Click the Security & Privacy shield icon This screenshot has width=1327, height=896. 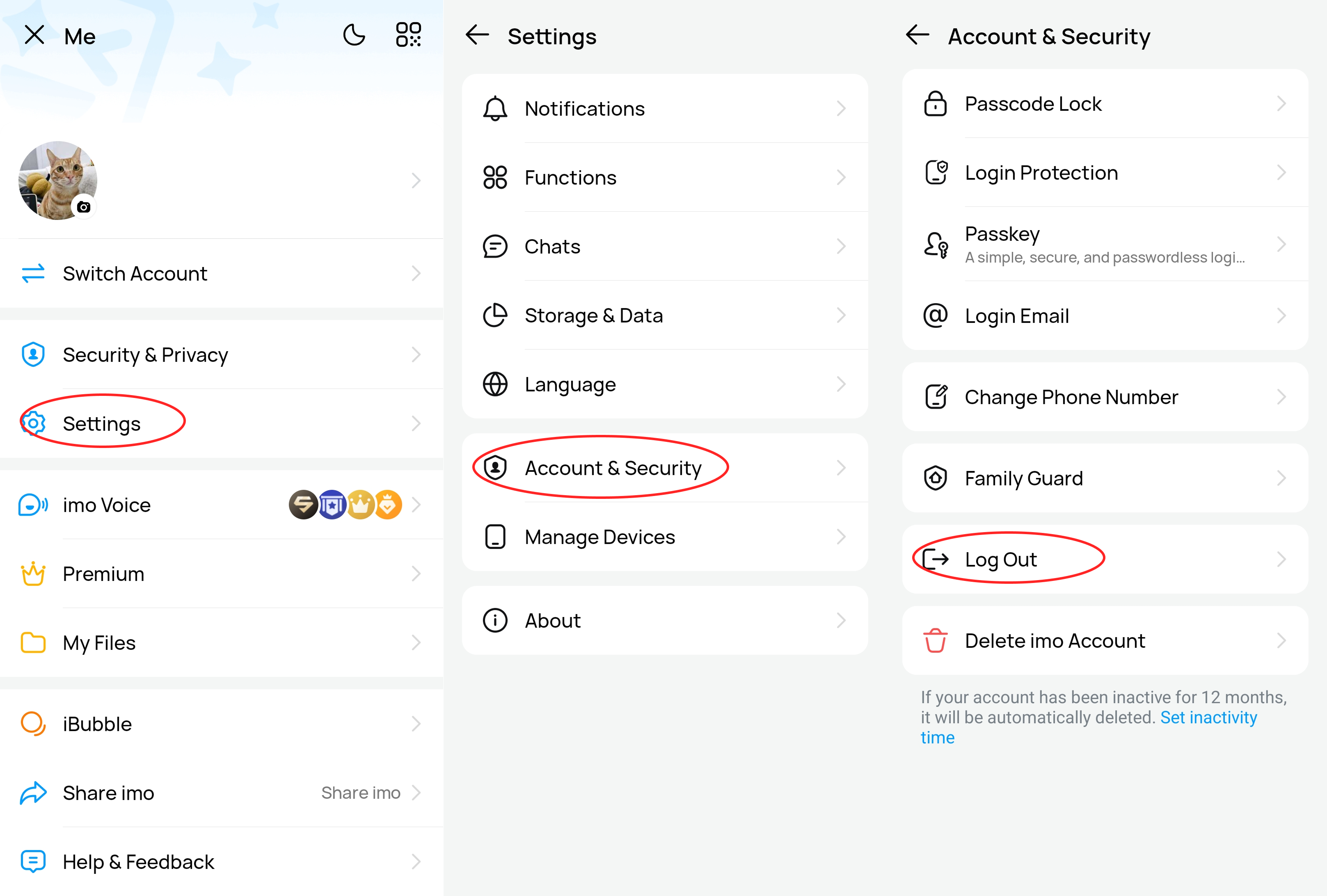click(x=33, y=354)
